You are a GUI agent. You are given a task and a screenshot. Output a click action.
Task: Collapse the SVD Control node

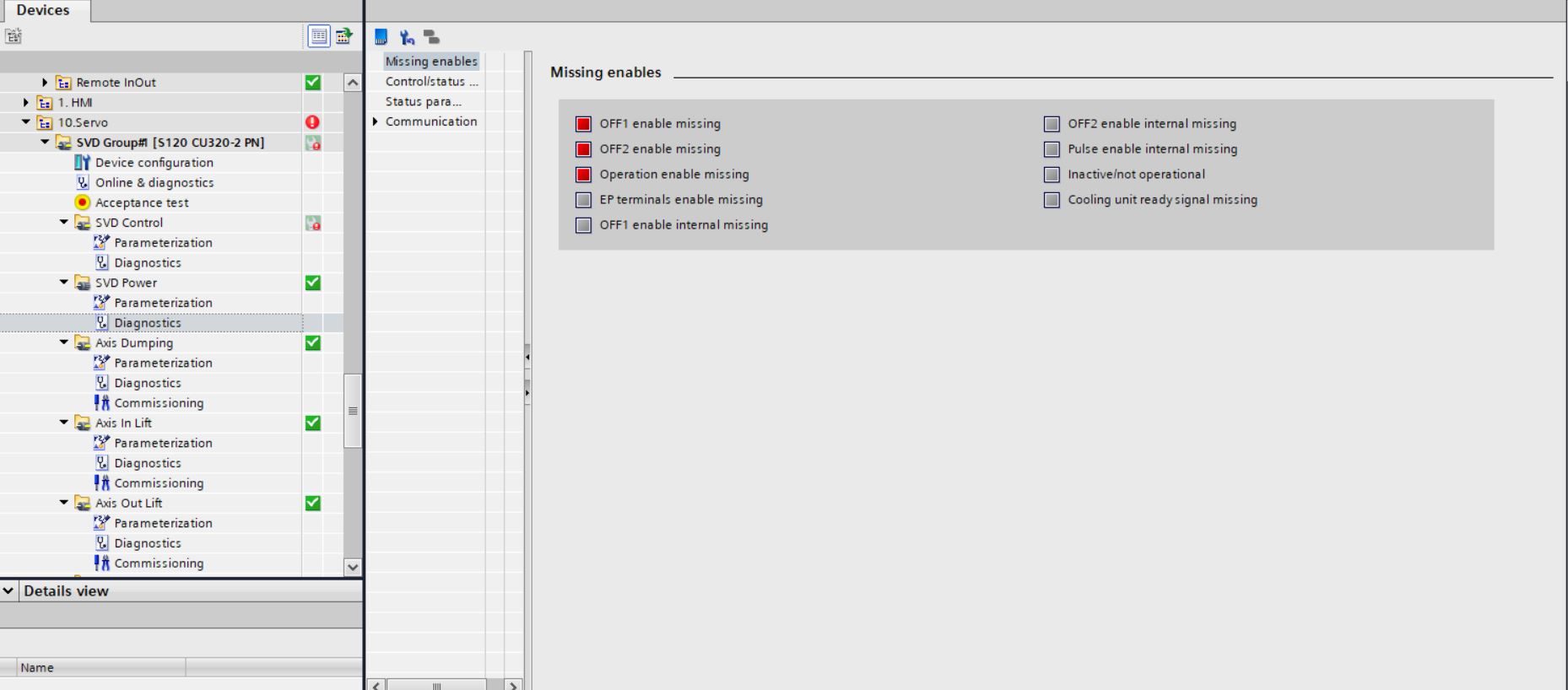64,223
